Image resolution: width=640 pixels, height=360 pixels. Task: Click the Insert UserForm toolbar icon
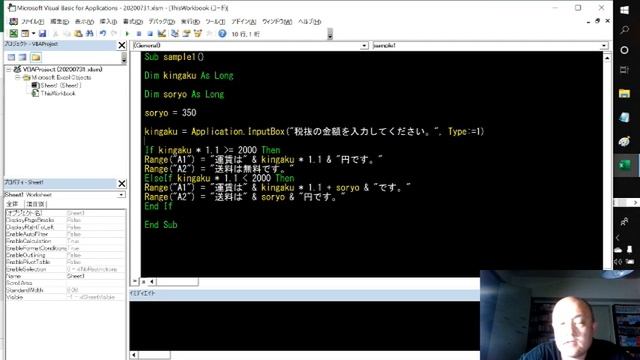click(x=25, y=33)
